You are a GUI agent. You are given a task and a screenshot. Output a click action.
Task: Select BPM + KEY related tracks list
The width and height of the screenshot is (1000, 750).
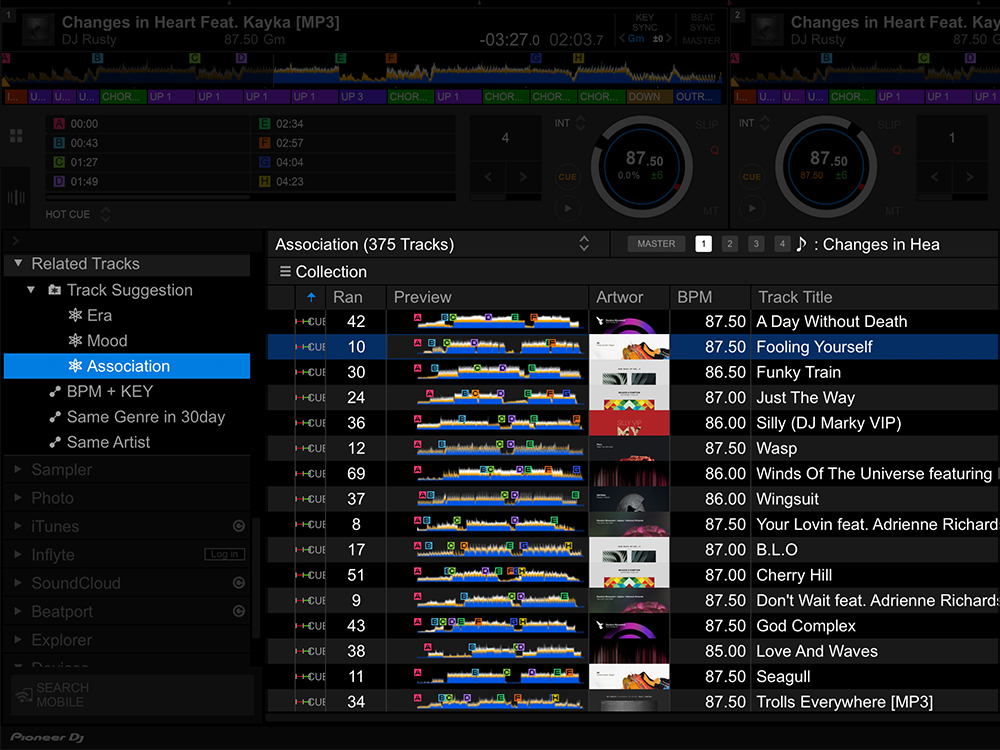pos(109,392)
